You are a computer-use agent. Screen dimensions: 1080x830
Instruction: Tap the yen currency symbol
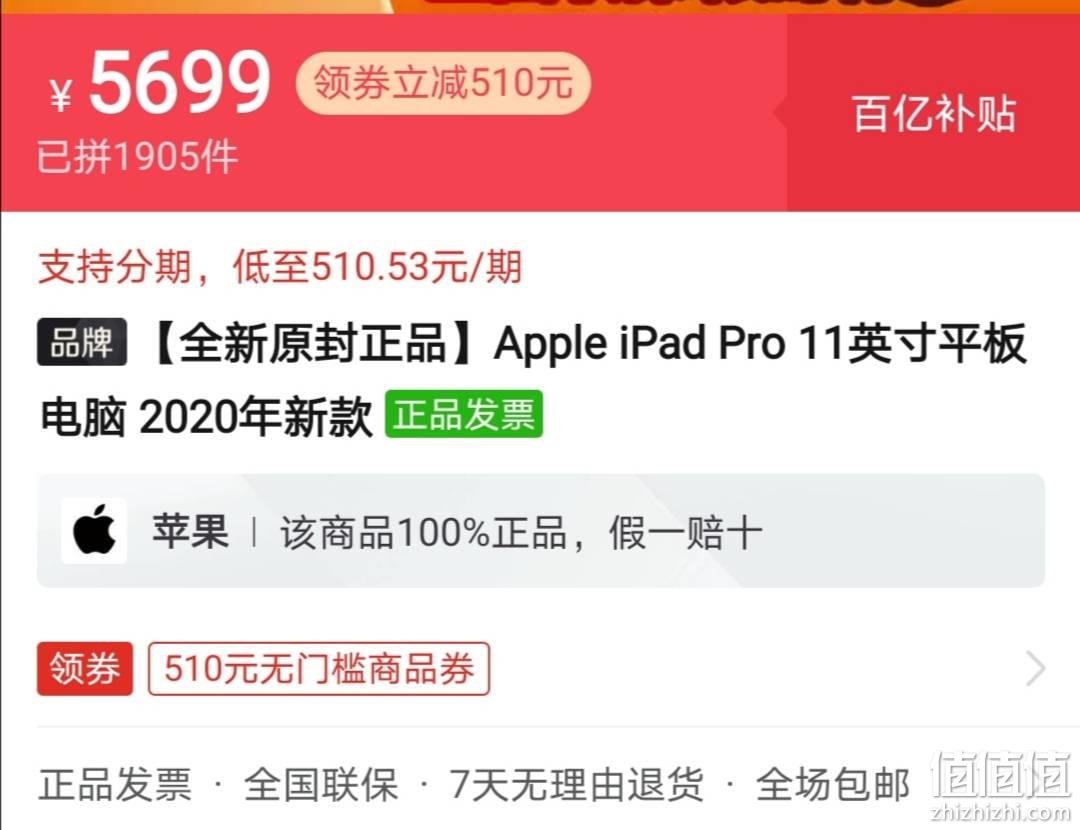[61, 95]
